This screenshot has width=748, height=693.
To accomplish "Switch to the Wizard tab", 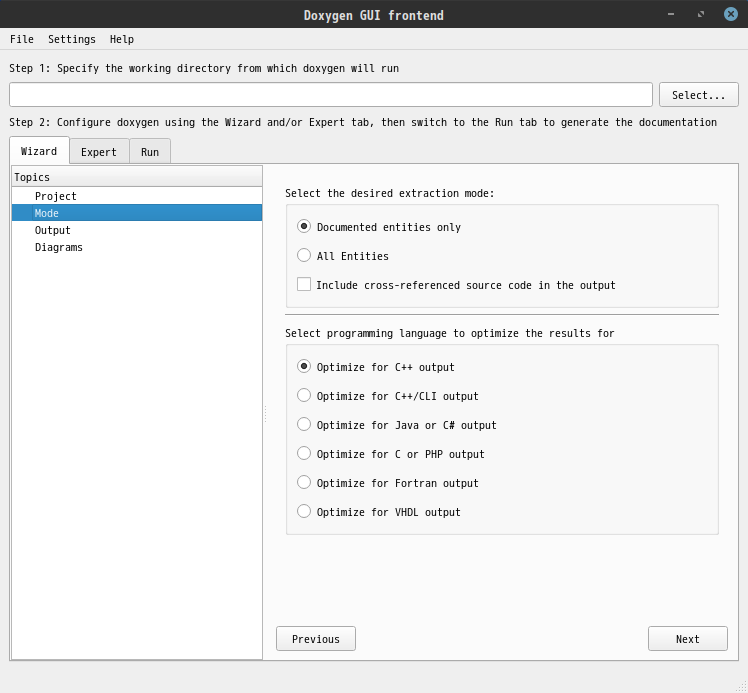I will pos(39,151).
